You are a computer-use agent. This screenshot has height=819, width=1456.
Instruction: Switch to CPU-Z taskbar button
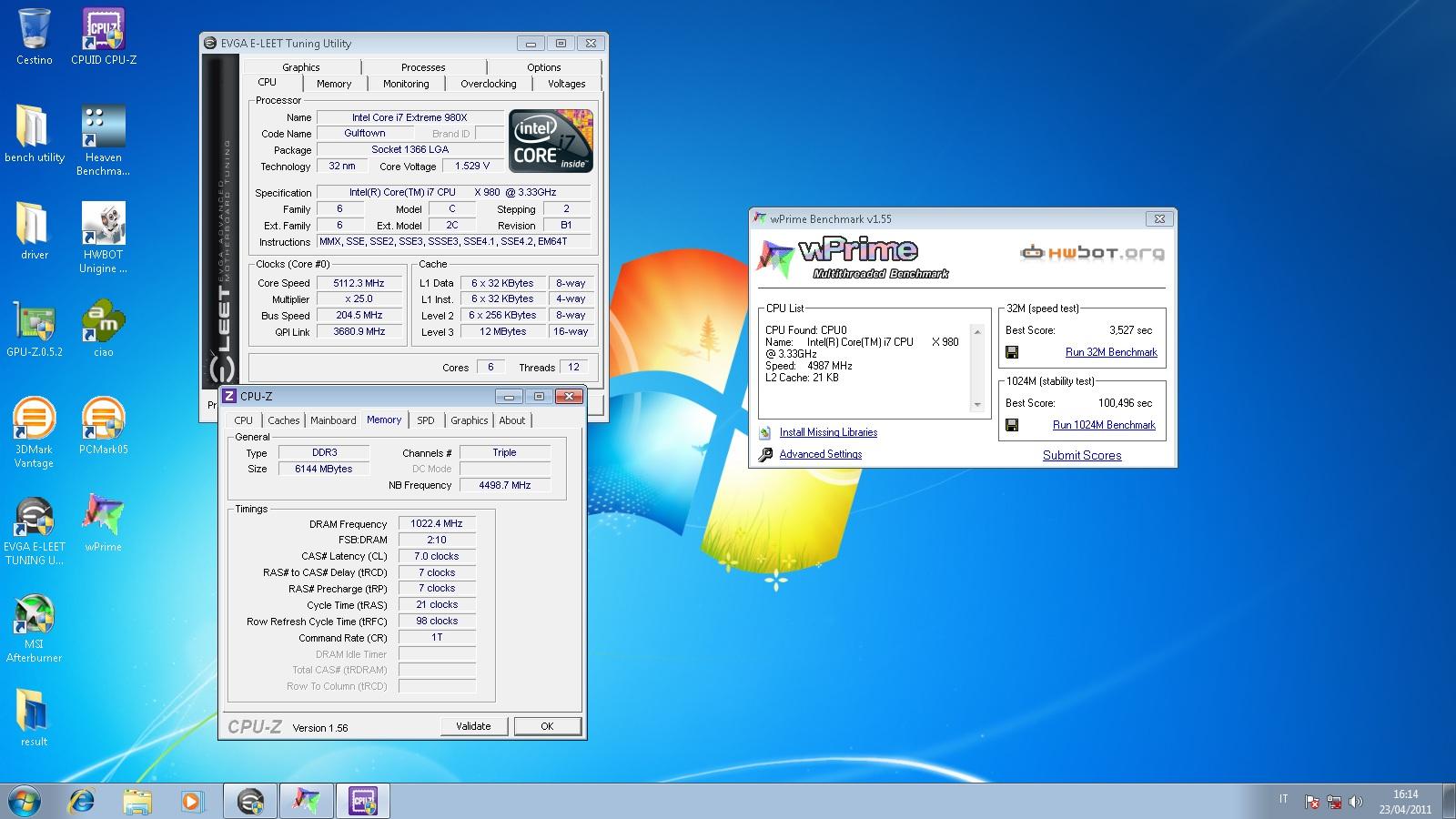(x=363, y=801)
